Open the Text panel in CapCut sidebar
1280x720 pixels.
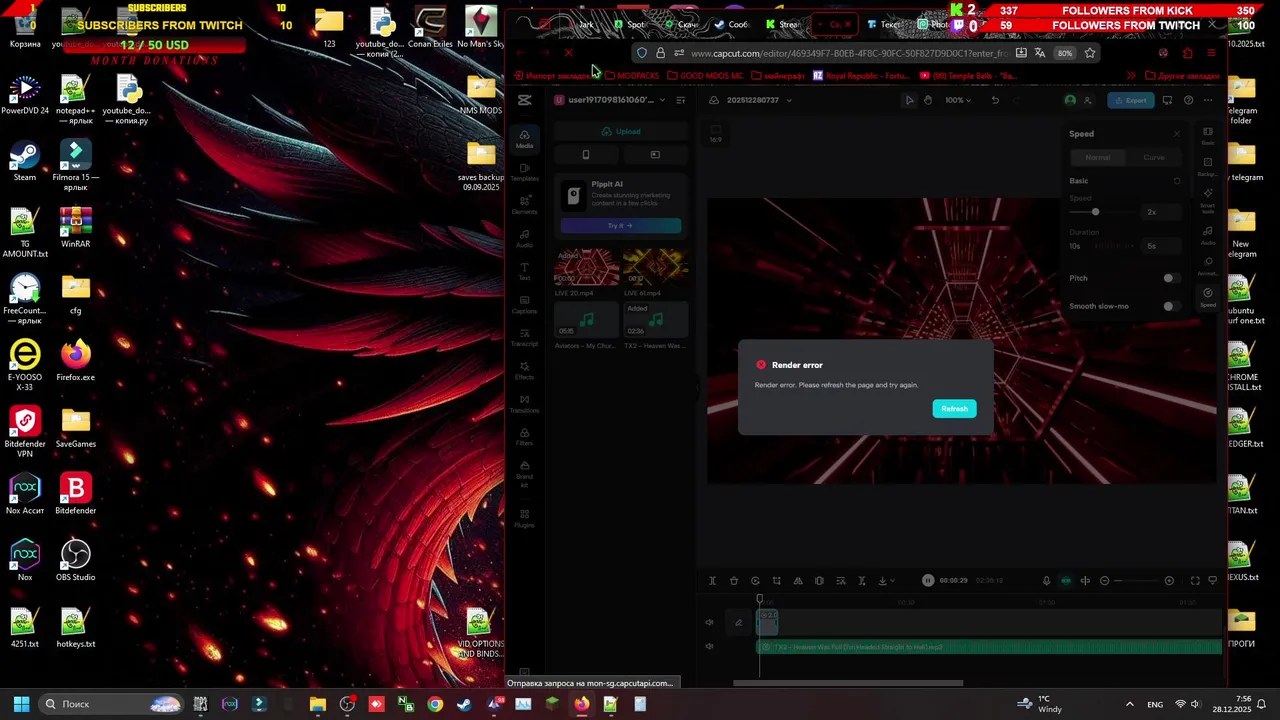tap(524, 271)
